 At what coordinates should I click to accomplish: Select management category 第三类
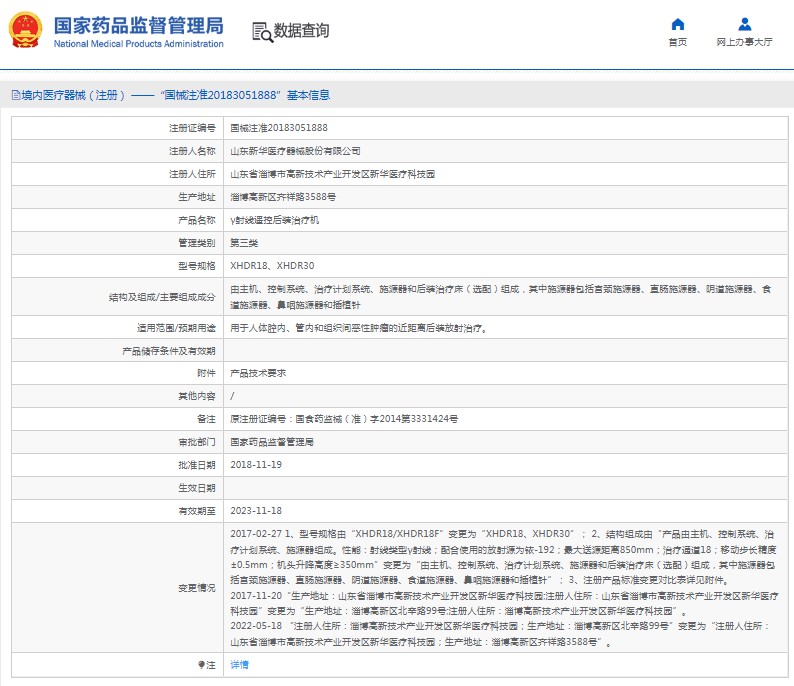(x=244, y=243)
